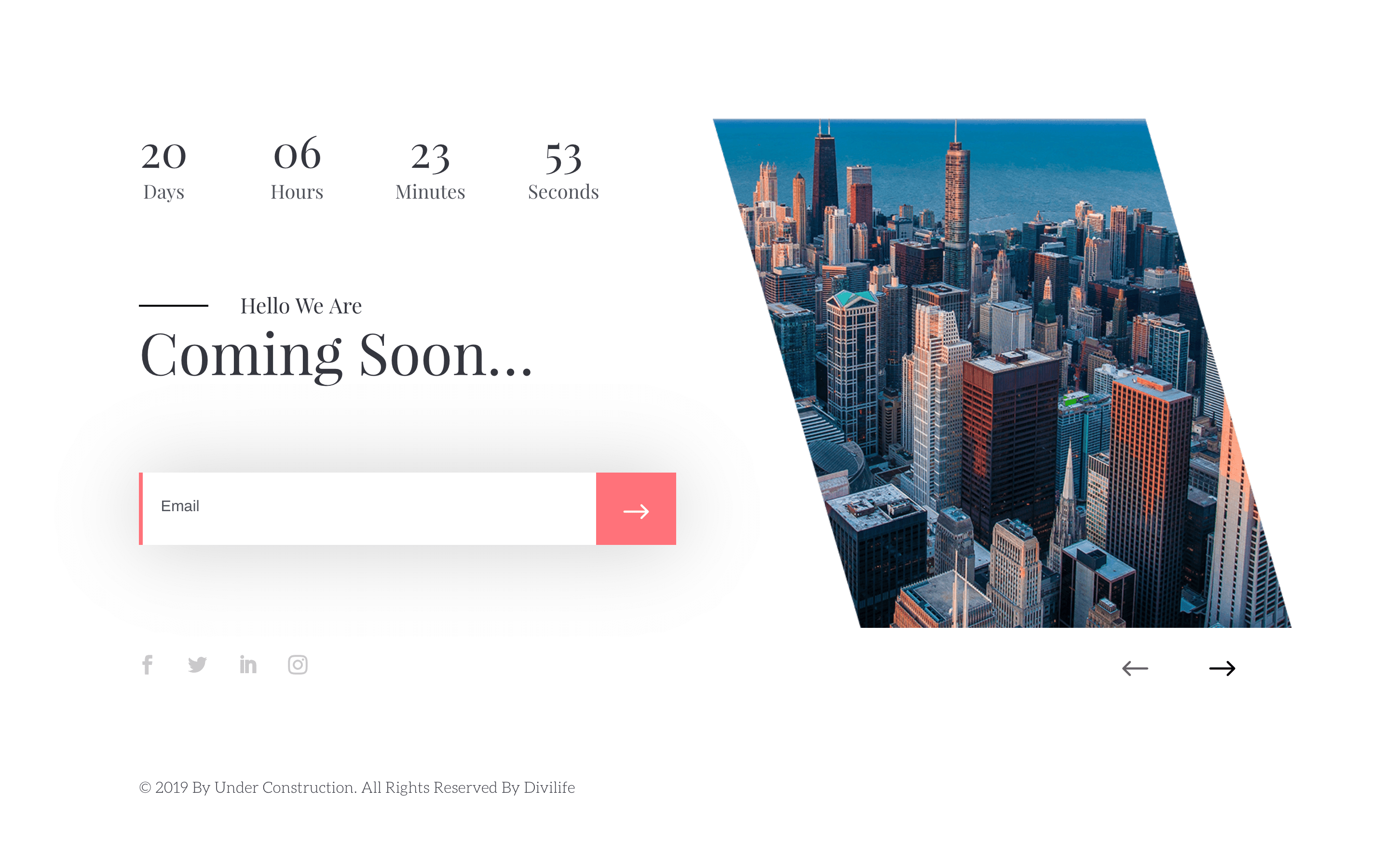1389x868 pixels.
Task: Click the Twitter social media icon
Action: point(197,664)
